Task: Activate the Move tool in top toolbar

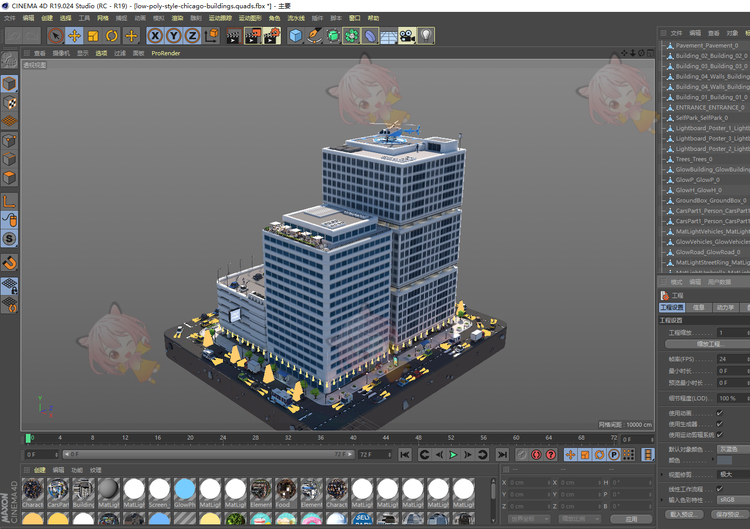Action: pos(74,36)
